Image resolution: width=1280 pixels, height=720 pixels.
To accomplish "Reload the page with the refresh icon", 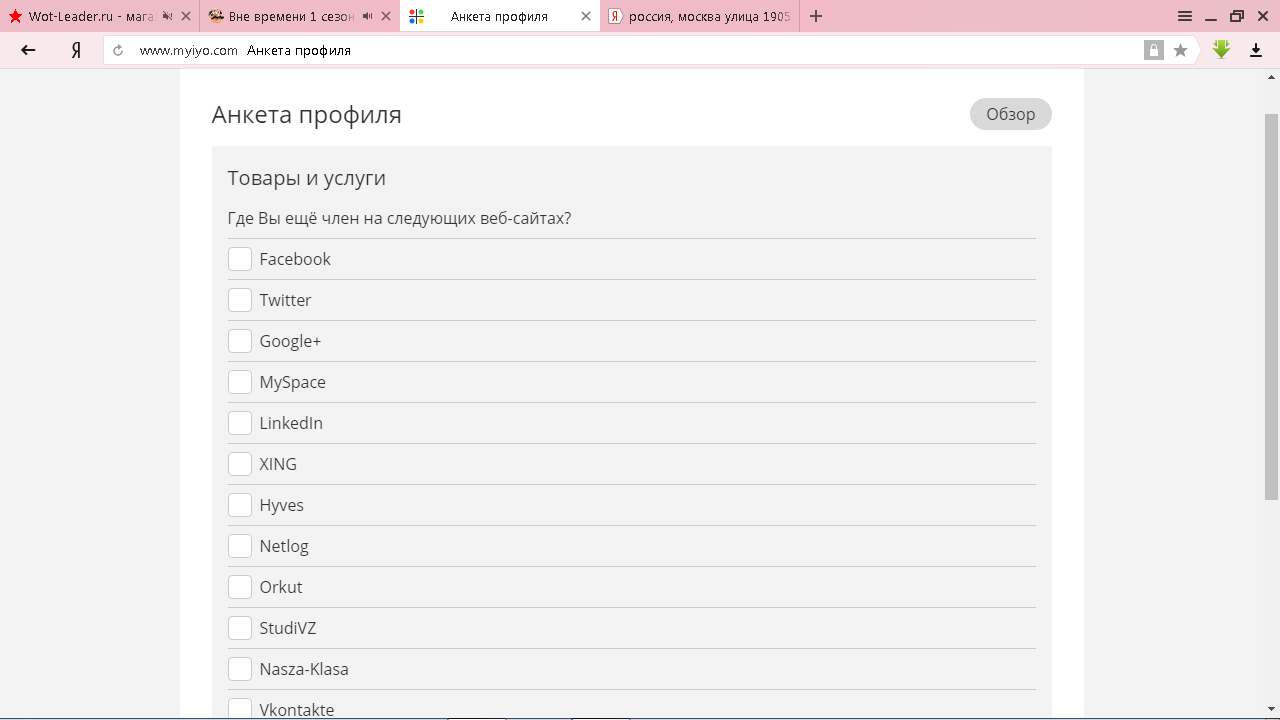I will click(118, 50).
